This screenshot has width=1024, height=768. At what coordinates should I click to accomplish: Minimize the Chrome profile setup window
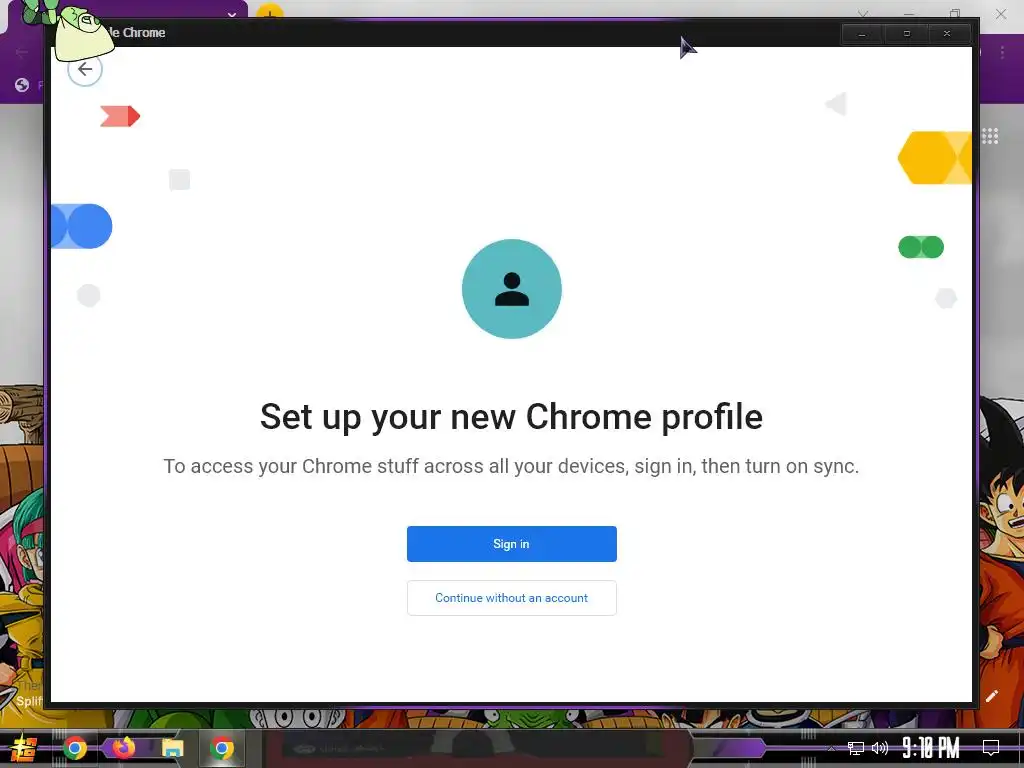[x=862, y=33]
